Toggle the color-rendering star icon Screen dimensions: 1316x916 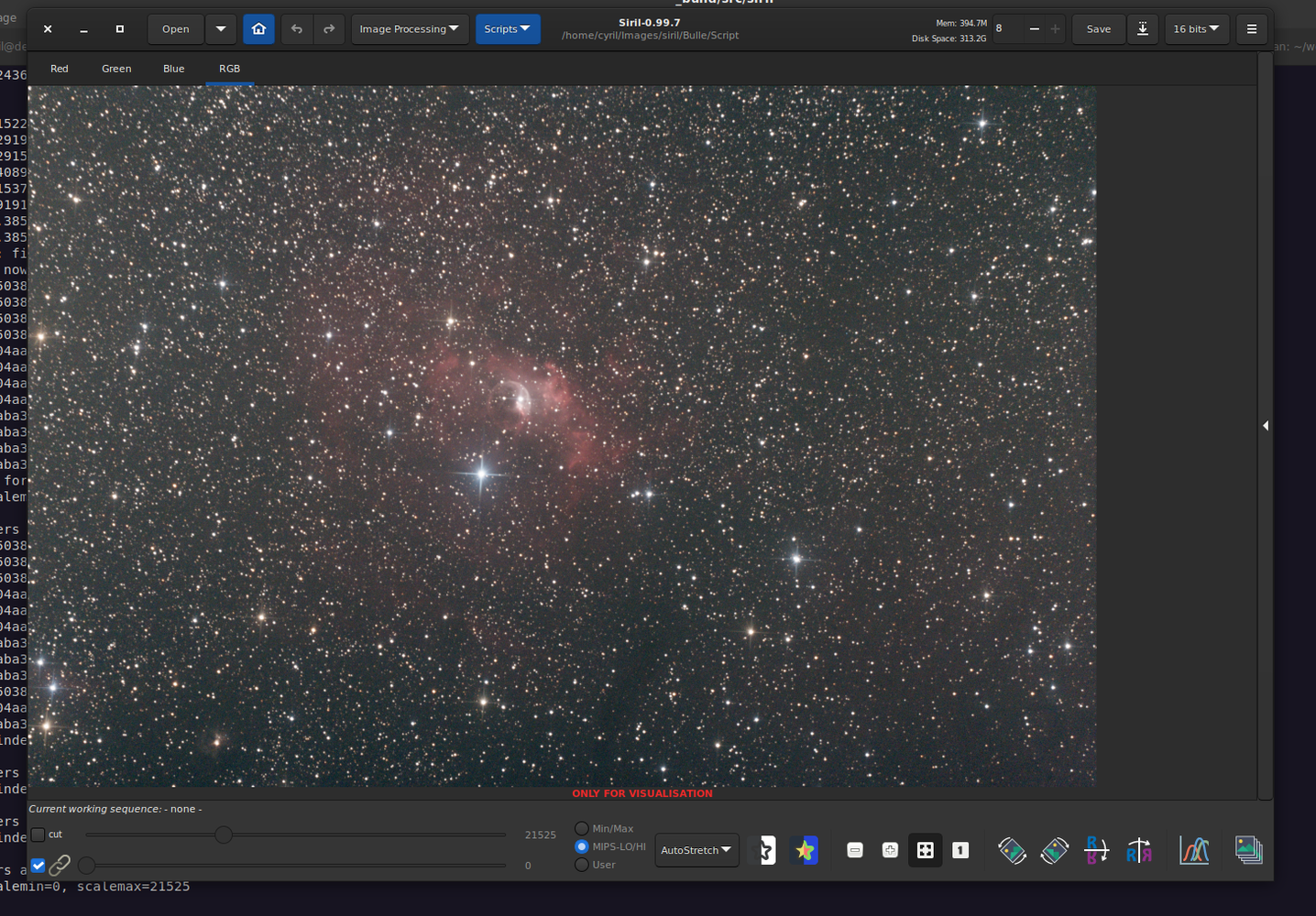click(805, 850)
